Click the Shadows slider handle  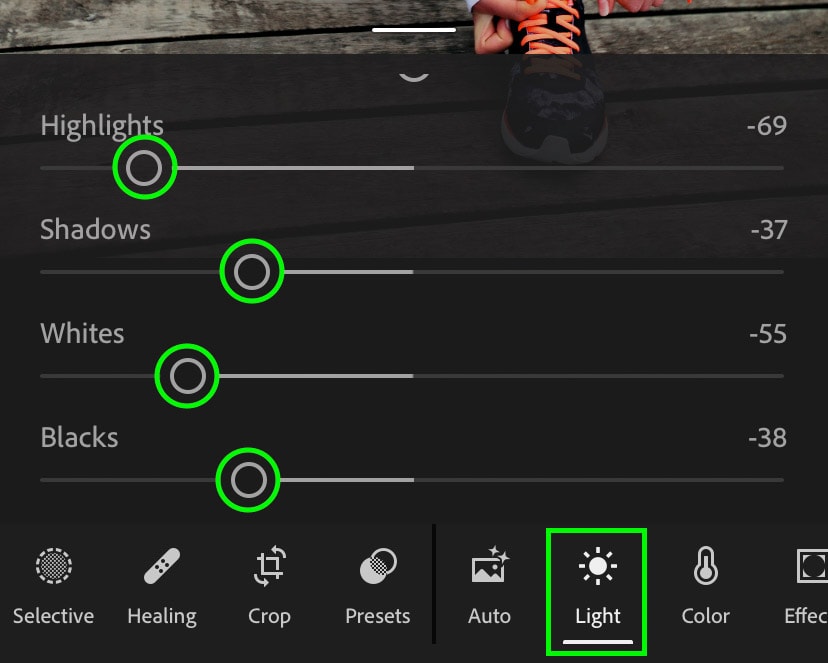252,272
